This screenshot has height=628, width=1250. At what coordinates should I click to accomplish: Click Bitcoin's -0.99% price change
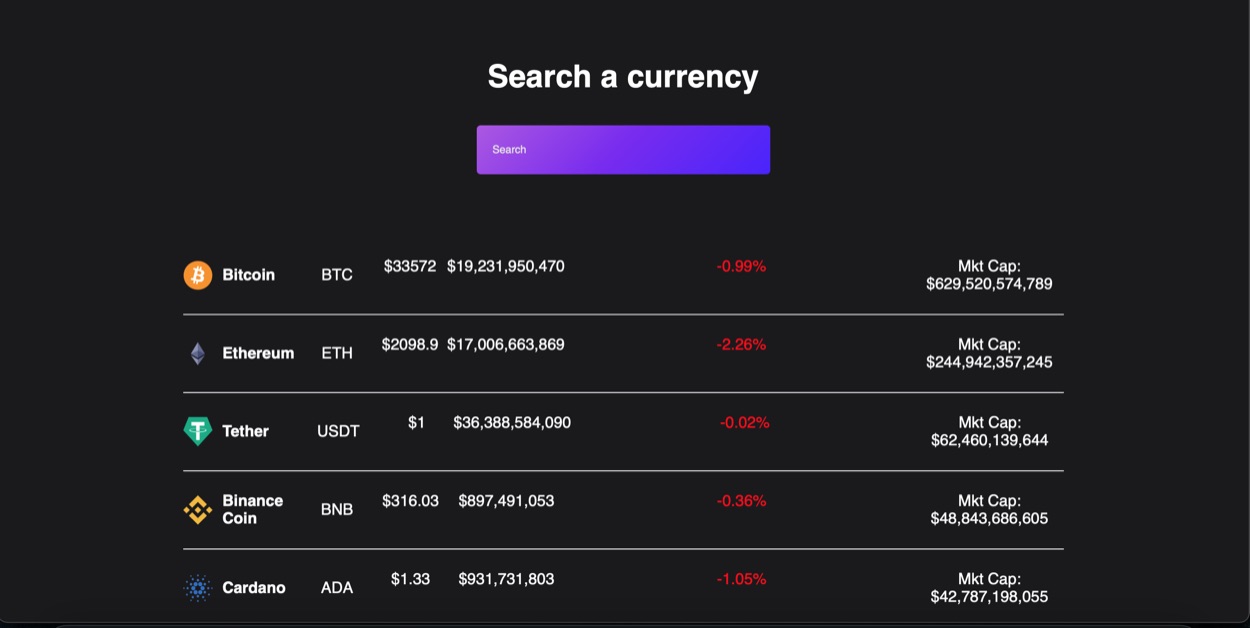pos(741,267)
